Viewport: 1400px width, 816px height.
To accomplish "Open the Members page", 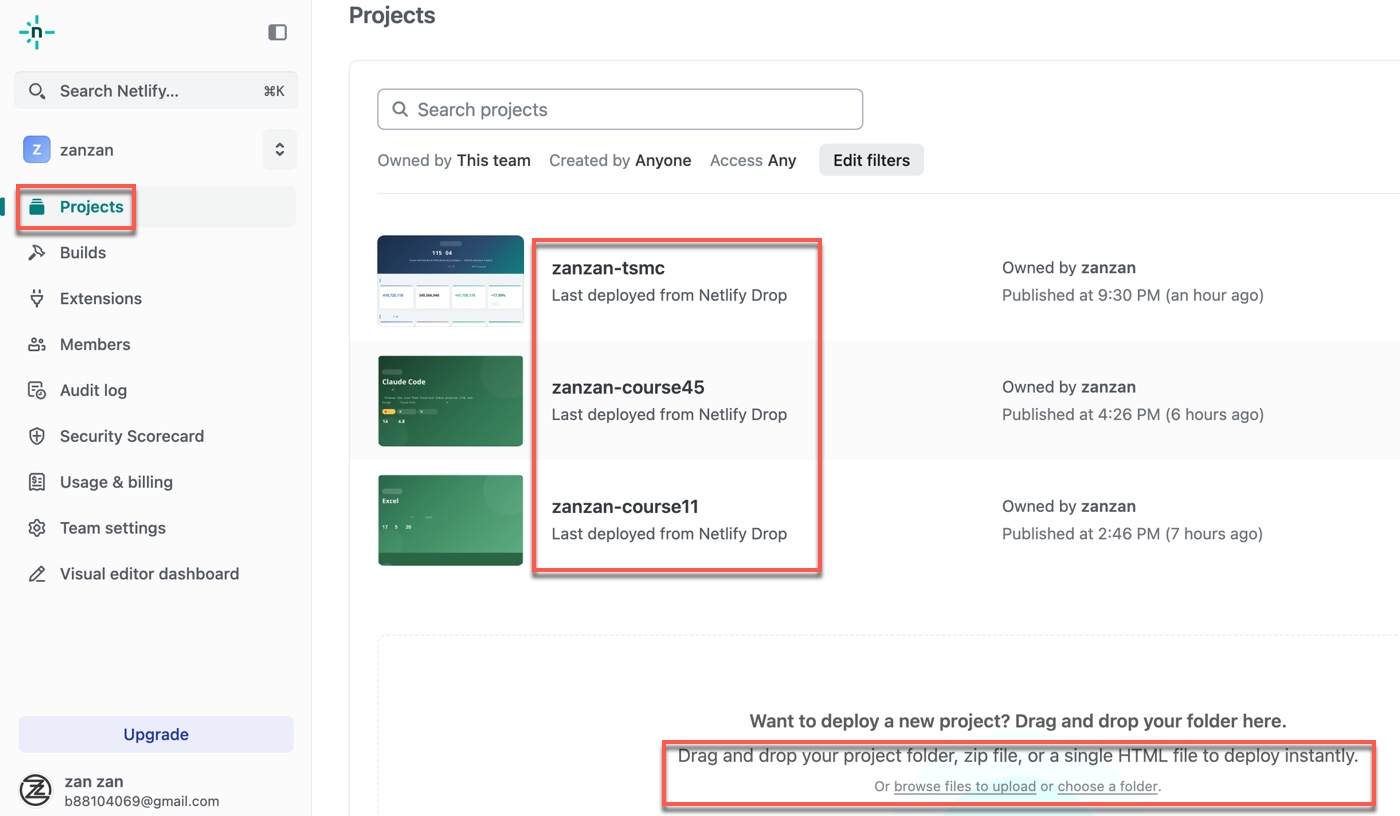I will point(155,345).
